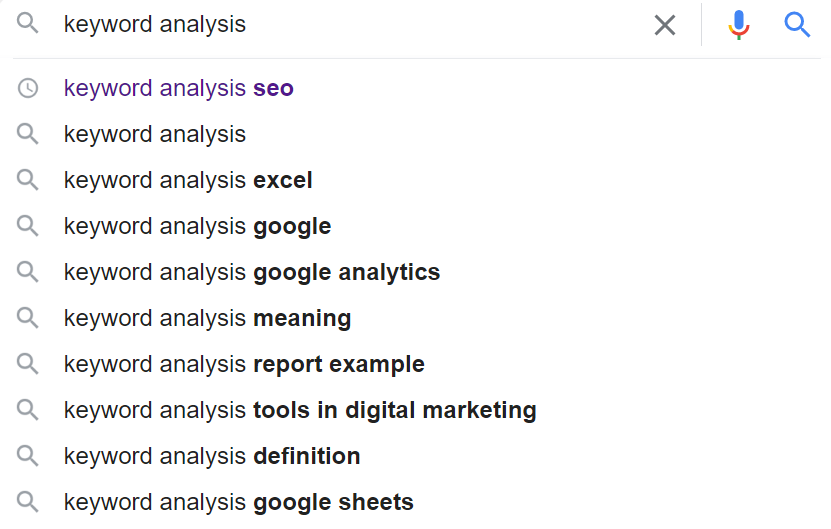Viewport: 831px width, 529px height.
Task: Choose the 'keyword analysis meaning' suggestion
Action: 207,318
